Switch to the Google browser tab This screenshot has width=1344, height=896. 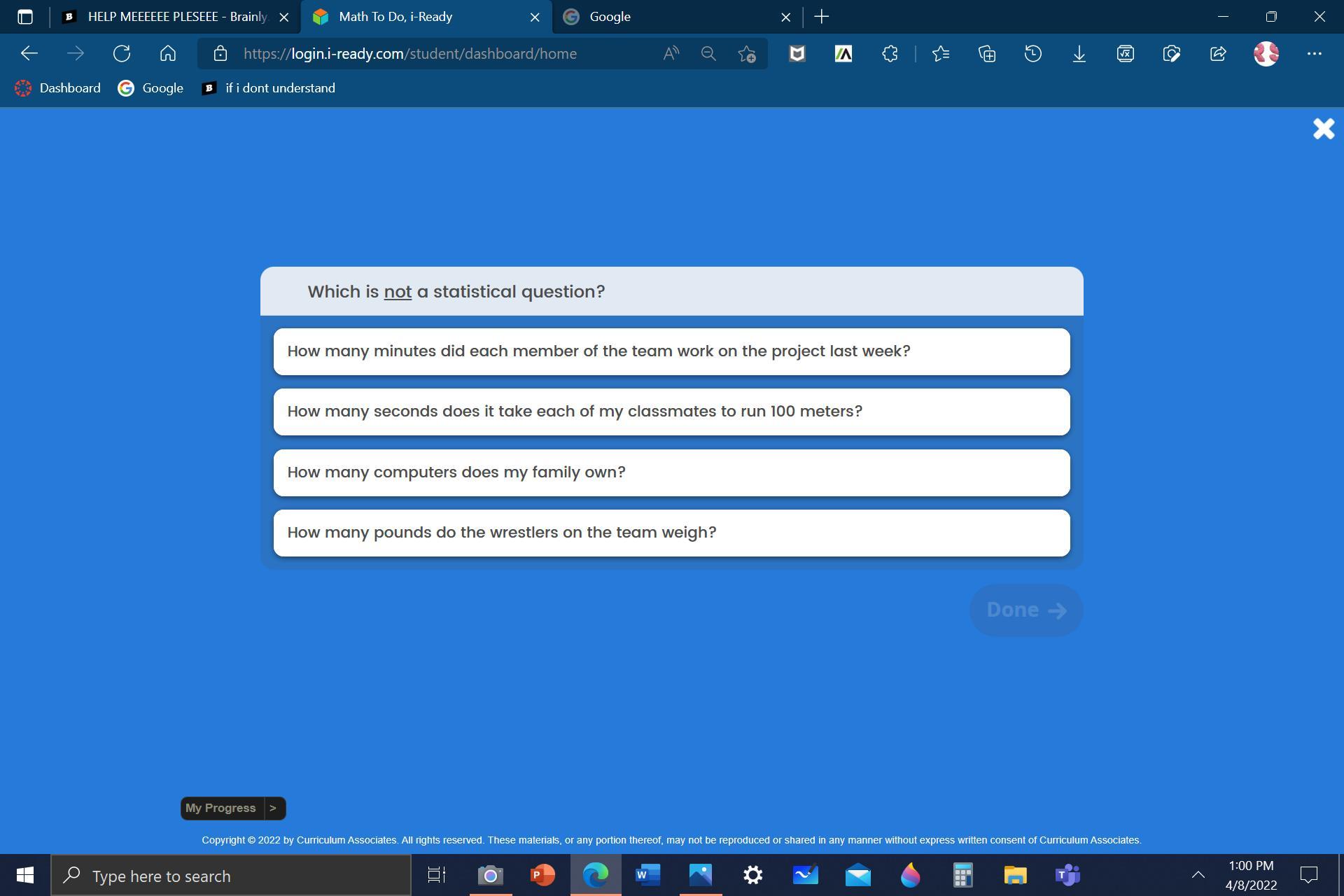672,17
